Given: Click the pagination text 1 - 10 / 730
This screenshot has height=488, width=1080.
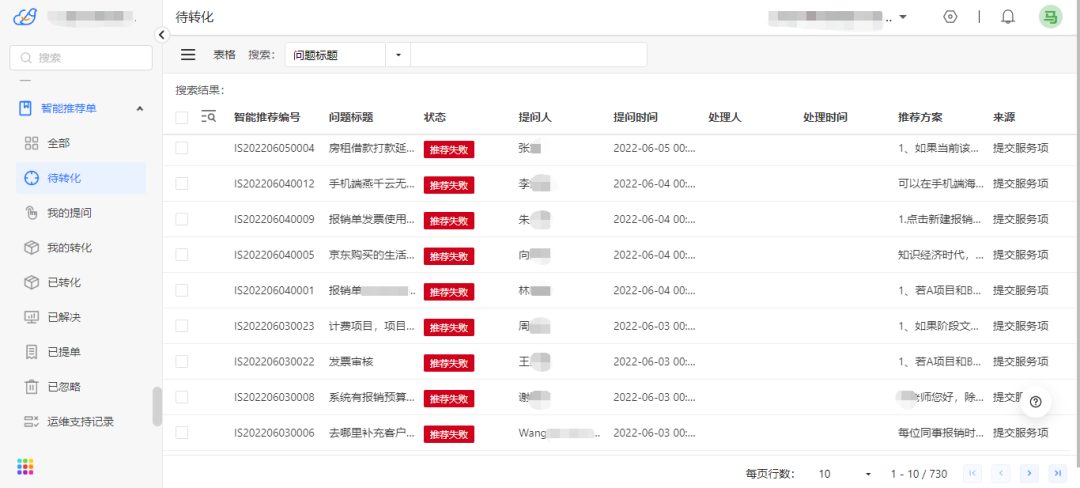Looking at the screenshot, I should point(919,474).
